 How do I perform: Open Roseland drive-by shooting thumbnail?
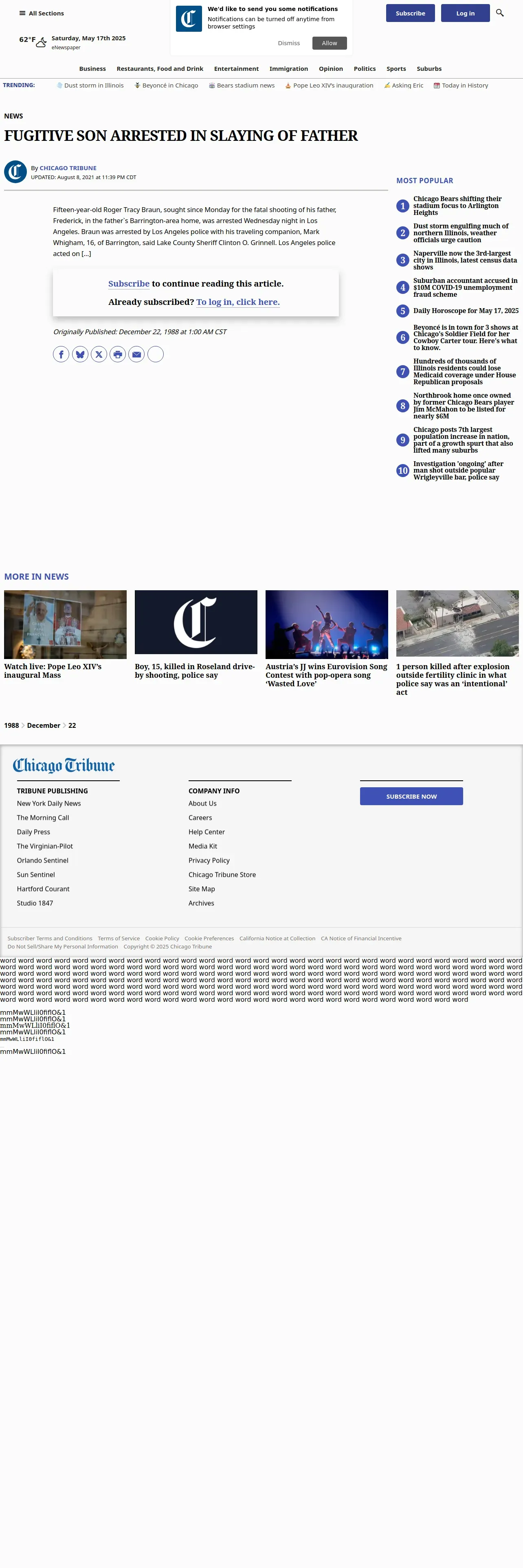coord(196,622)
